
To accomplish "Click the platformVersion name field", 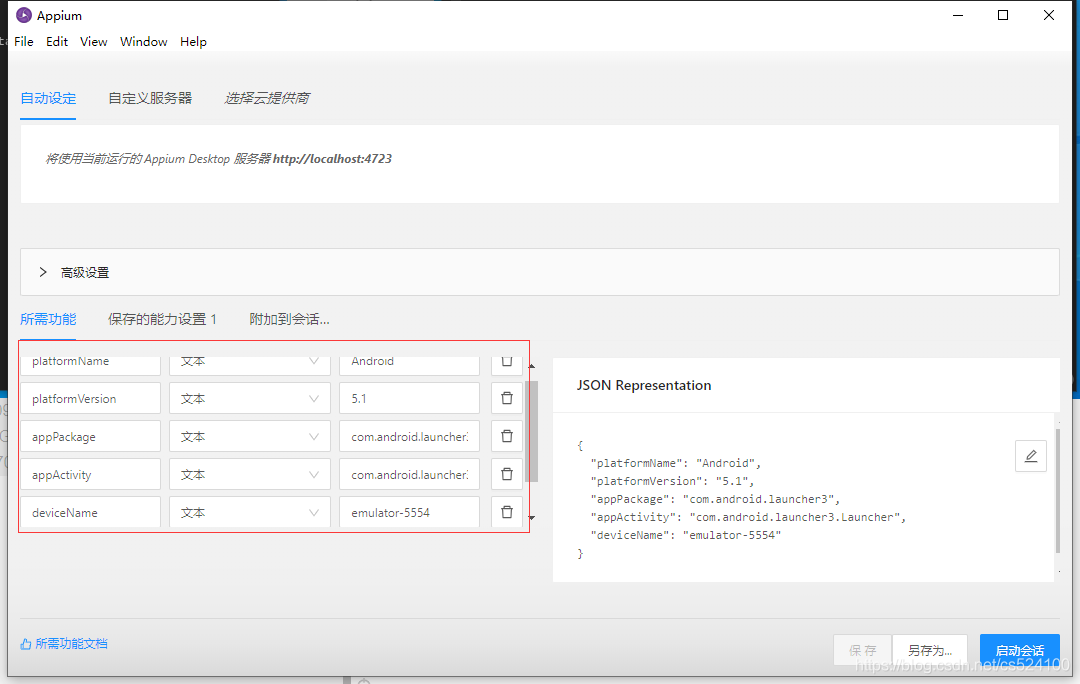I will [90, 398].
